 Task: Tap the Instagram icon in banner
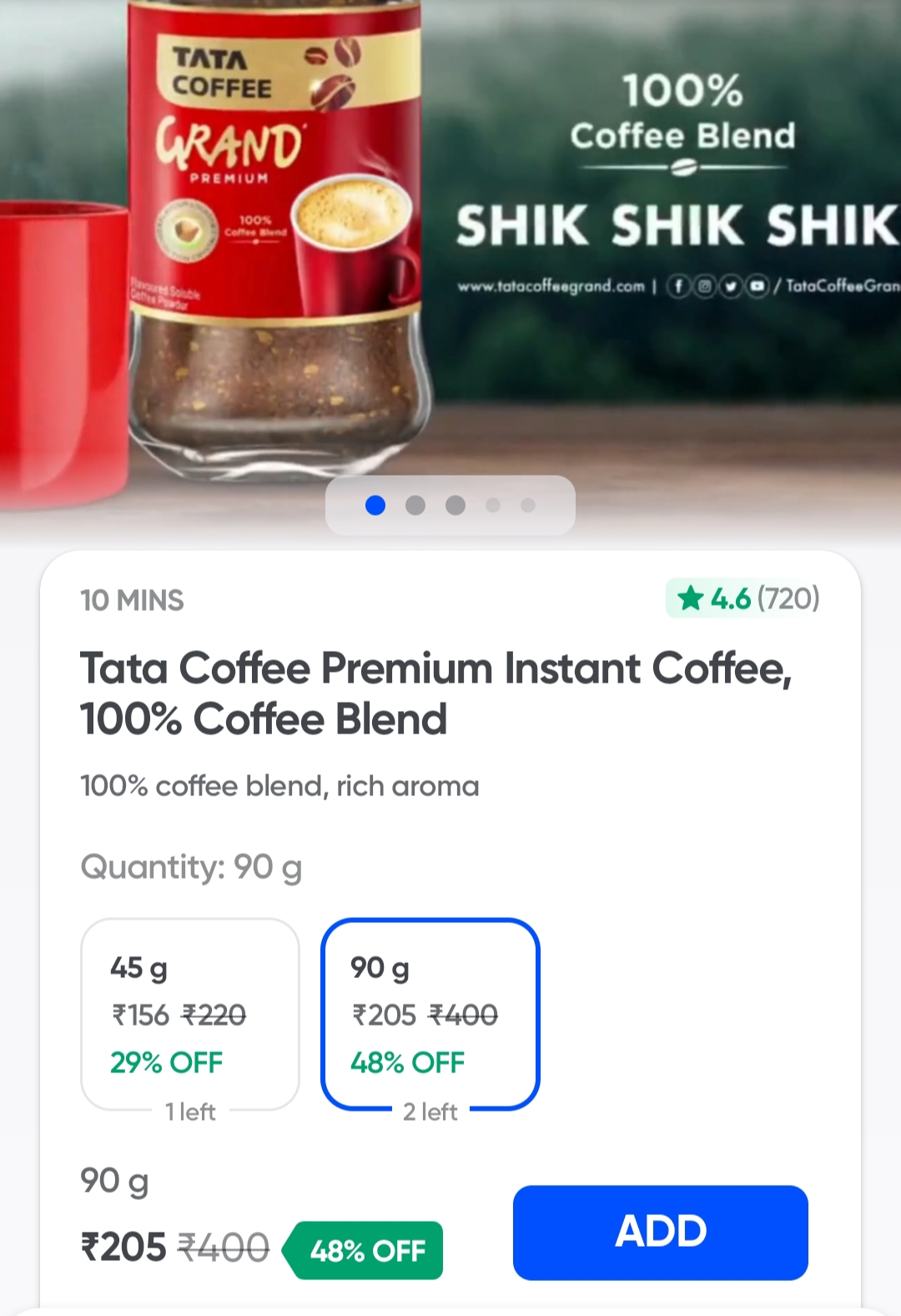(x=705, y=286)
